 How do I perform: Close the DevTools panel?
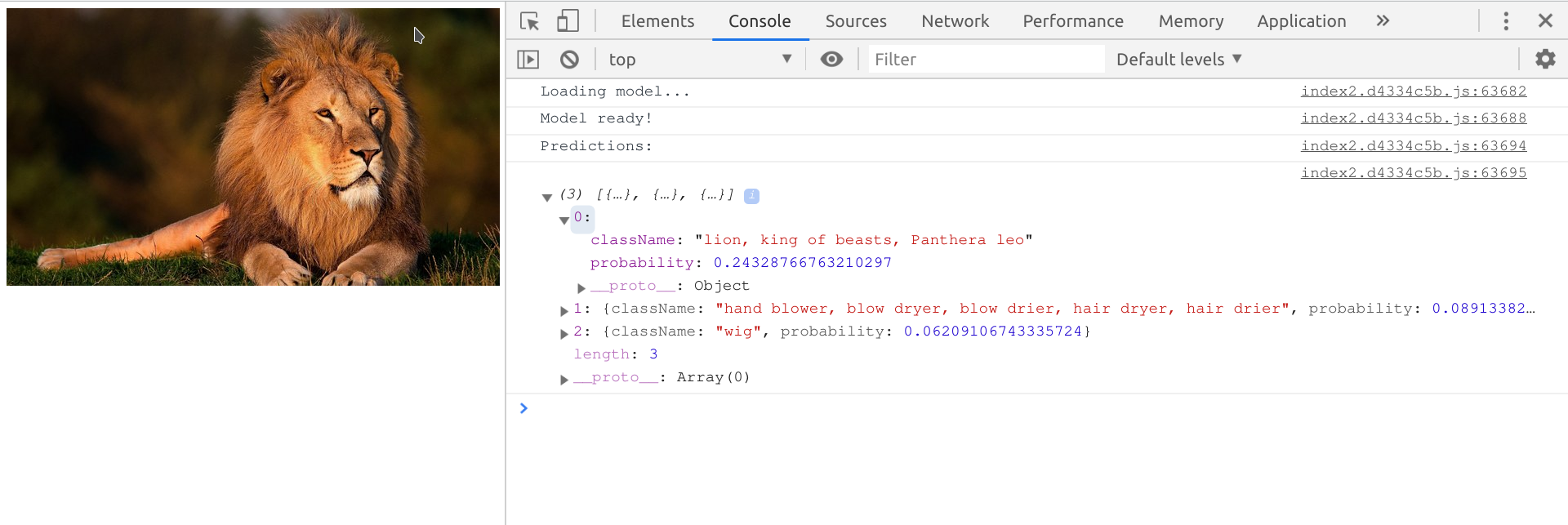click(1545, 21)
